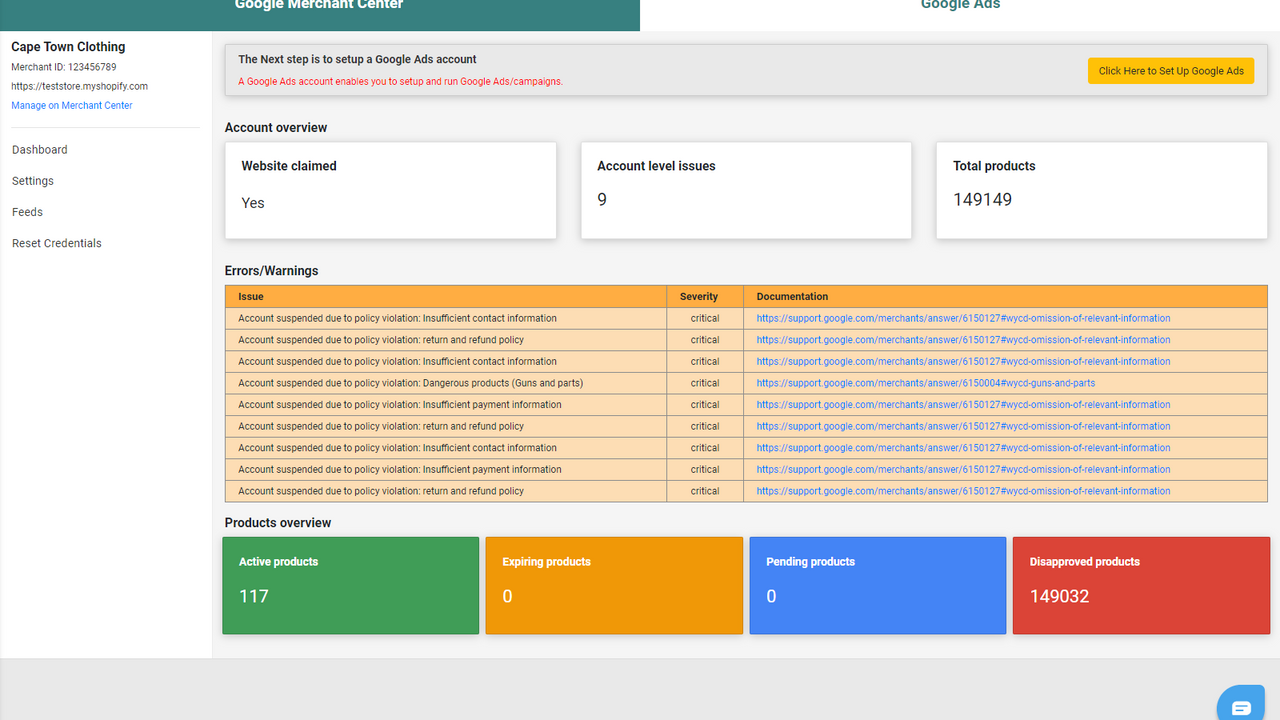Screen dimensions: 1280x720
Task: Open Feeds in the sidebar
Action: 27,212
